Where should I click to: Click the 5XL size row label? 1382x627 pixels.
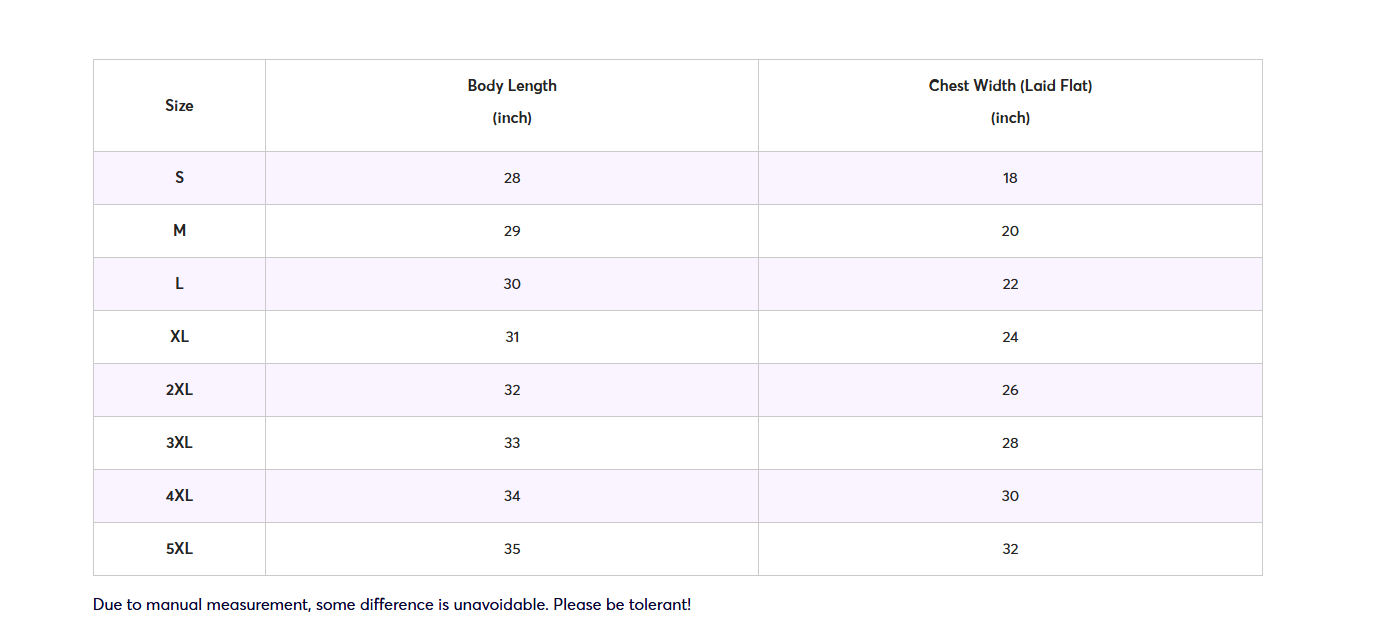tap(179, 549)
